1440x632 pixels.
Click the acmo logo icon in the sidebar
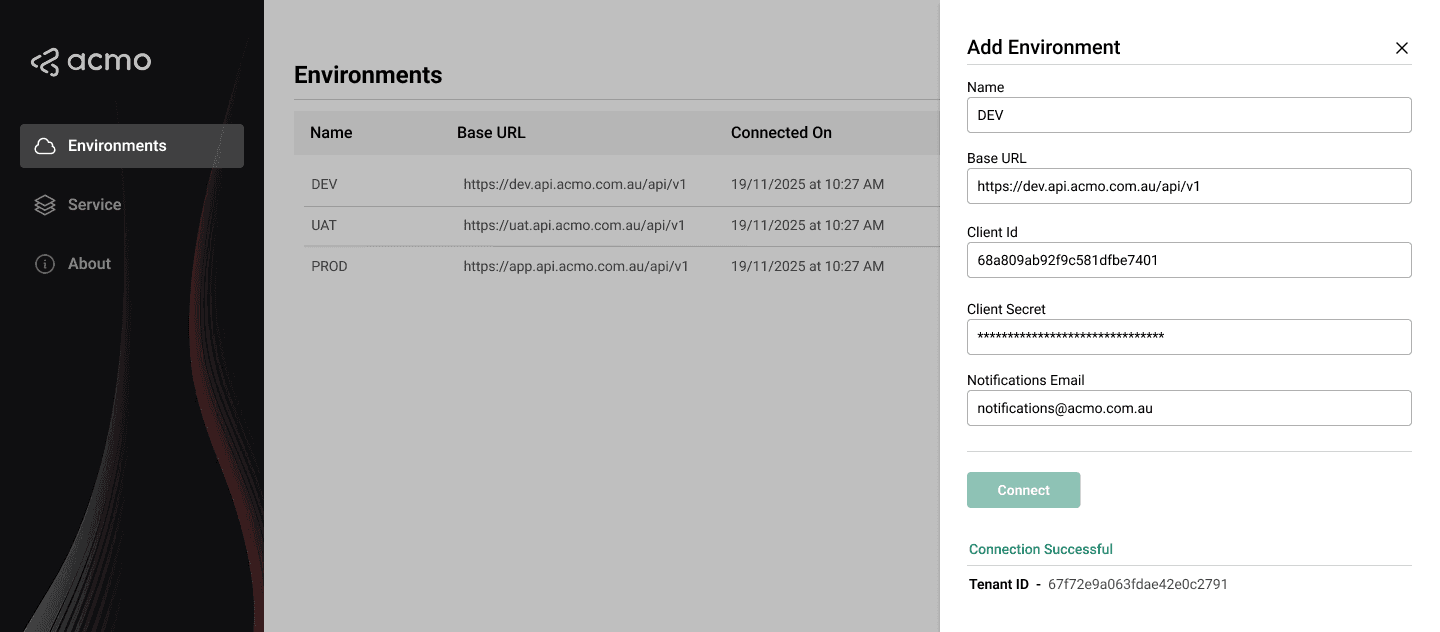coord(44,61)
